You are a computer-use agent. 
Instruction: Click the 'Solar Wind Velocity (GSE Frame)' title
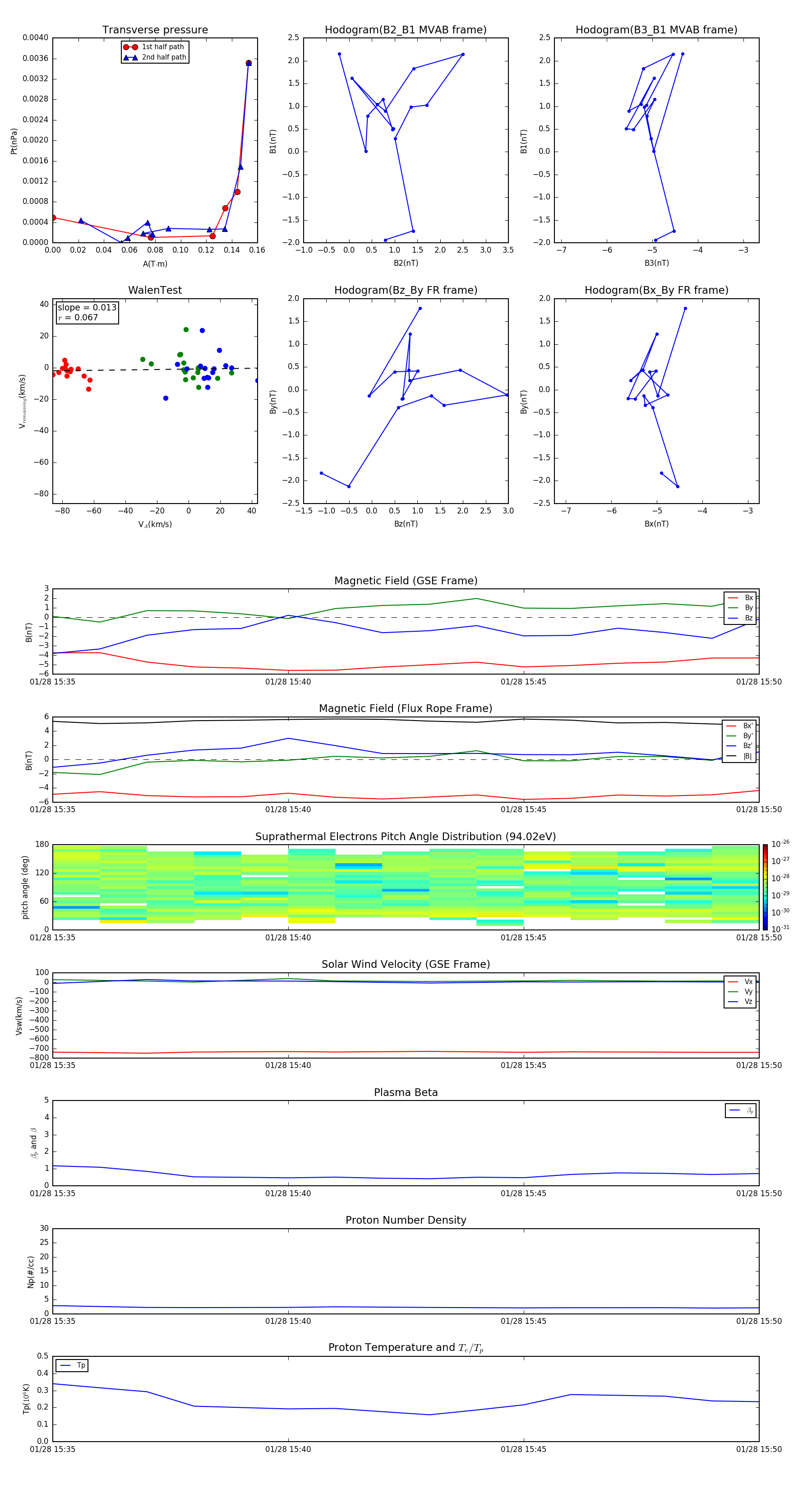click(406, 965)
